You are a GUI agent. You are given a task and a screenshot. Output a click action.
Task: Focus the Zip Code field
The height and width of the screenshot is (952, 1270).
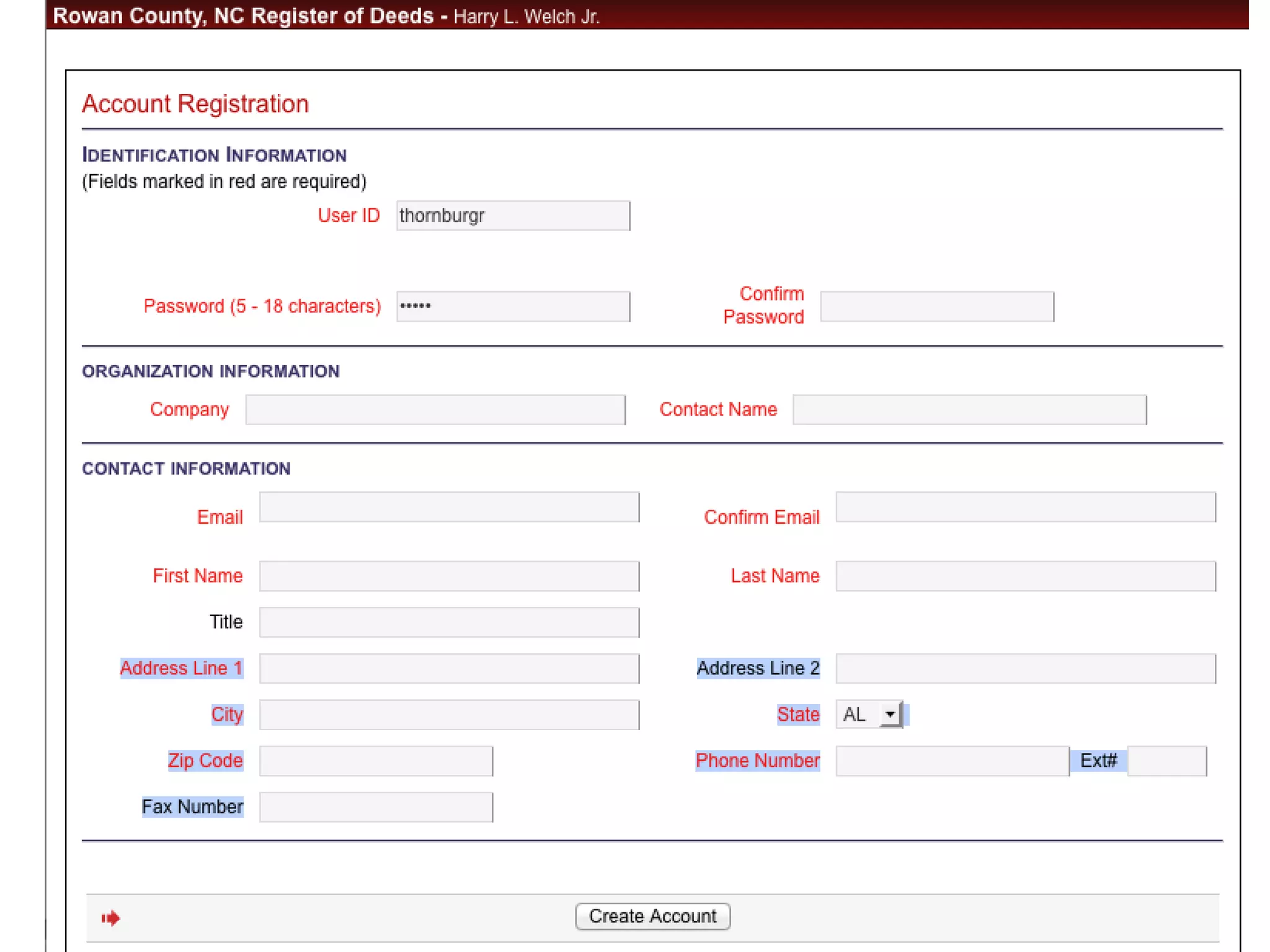[x=376, y=760]
